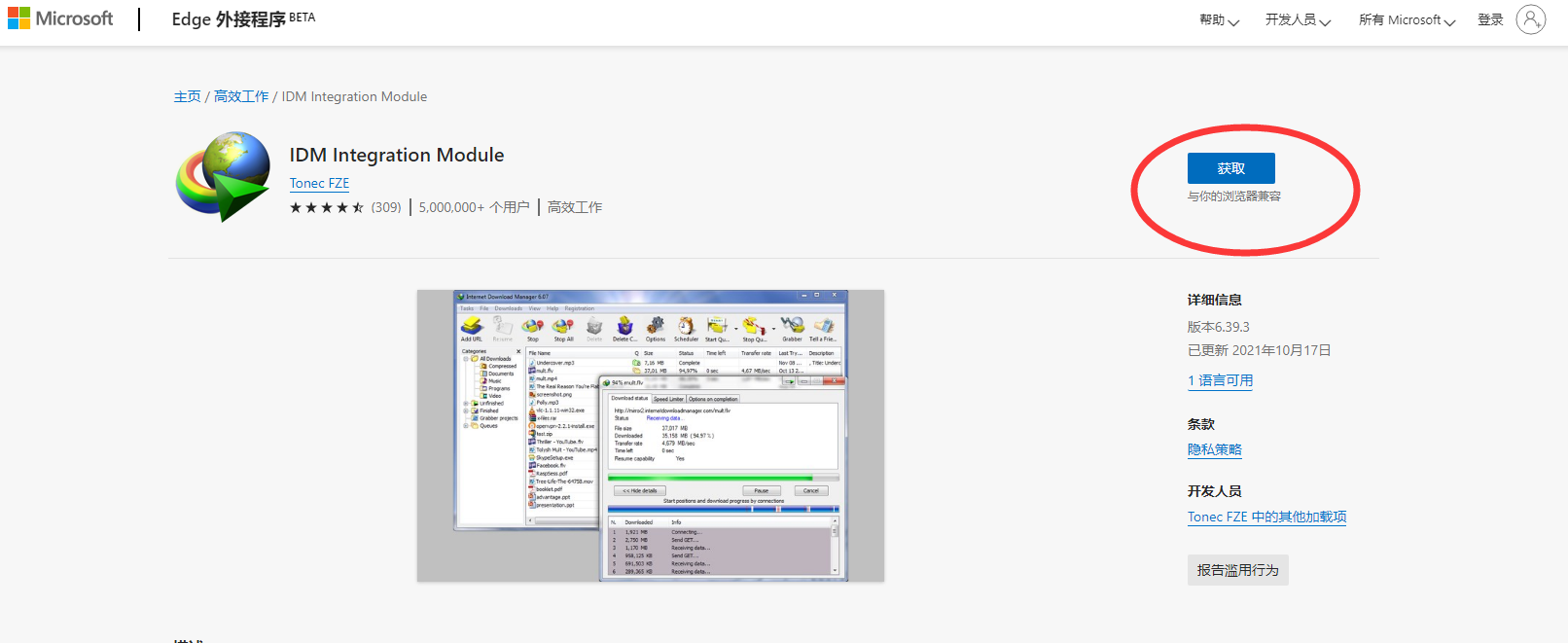The height and width of the screenshot is (643, 1568).
Task: Open 高效工作 category beside the user count
Action: [x=575, y=207]
